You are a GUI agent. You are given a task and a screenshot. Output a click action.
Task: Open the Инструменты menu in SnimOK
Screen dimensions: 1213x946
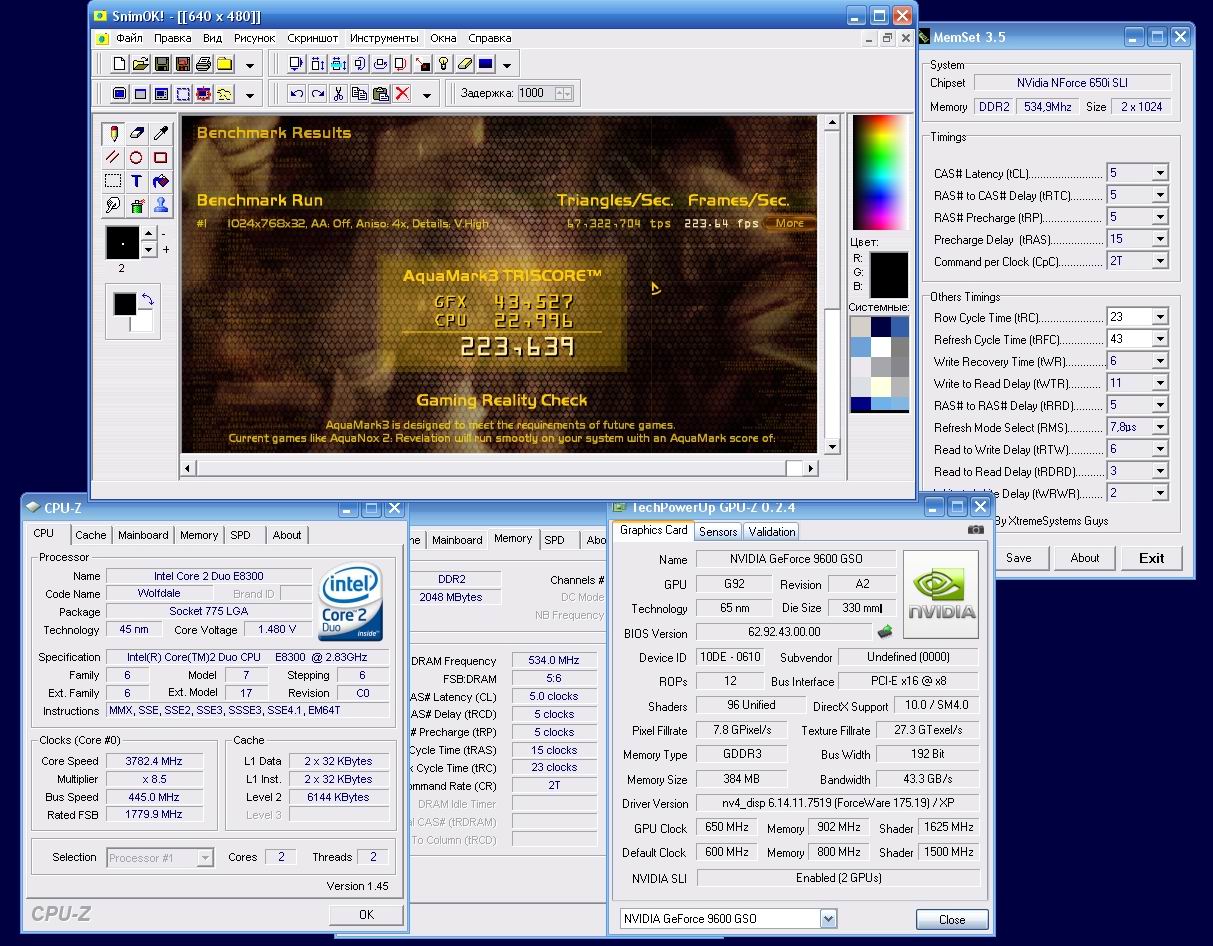384,38
